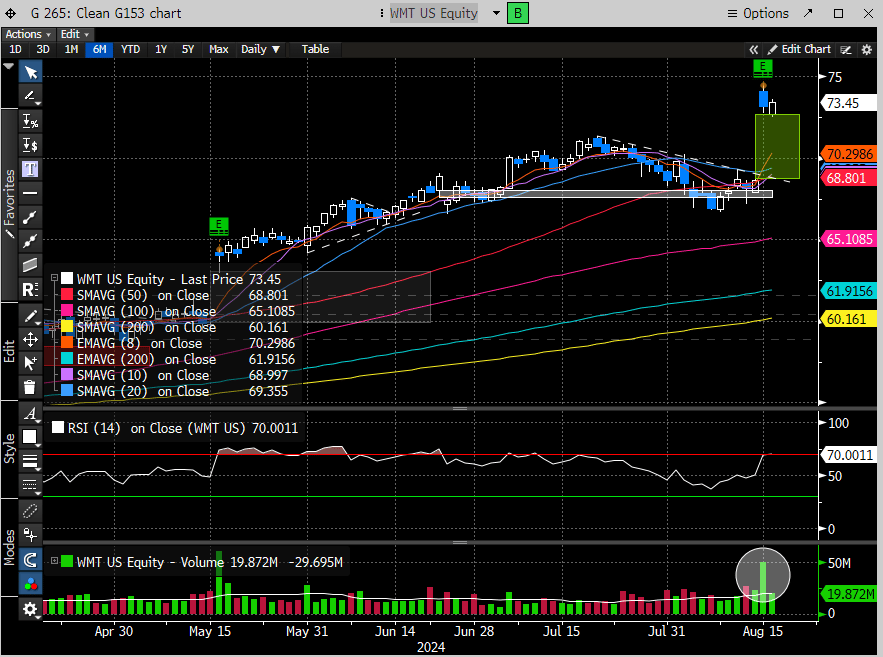Select the Max time range tab

coord(218,50)
